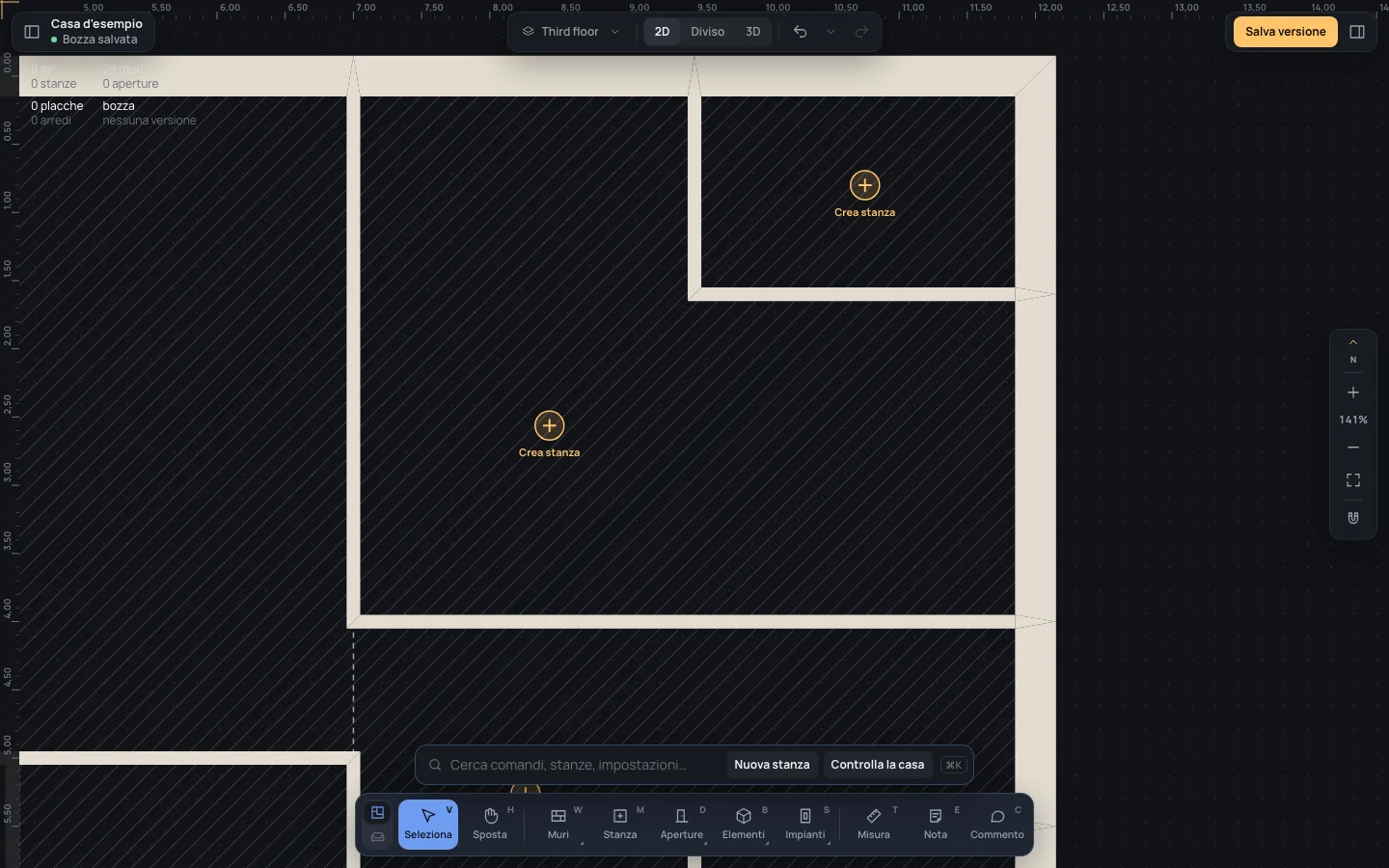Expand the Muri tool options corner arrow
The width and height of the screenshot is (1389, 868).
point(582,844)
